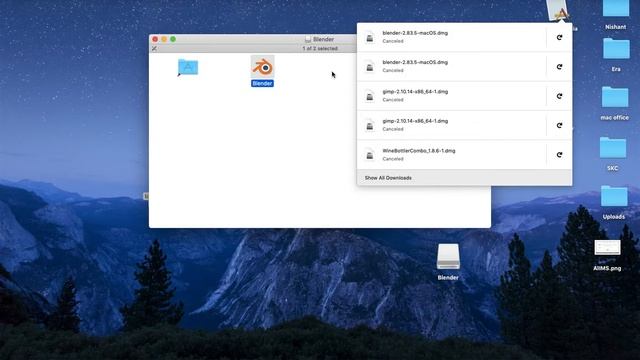
Task: Open the Applications folder alias in Blender window
Action: click(188, 67)
